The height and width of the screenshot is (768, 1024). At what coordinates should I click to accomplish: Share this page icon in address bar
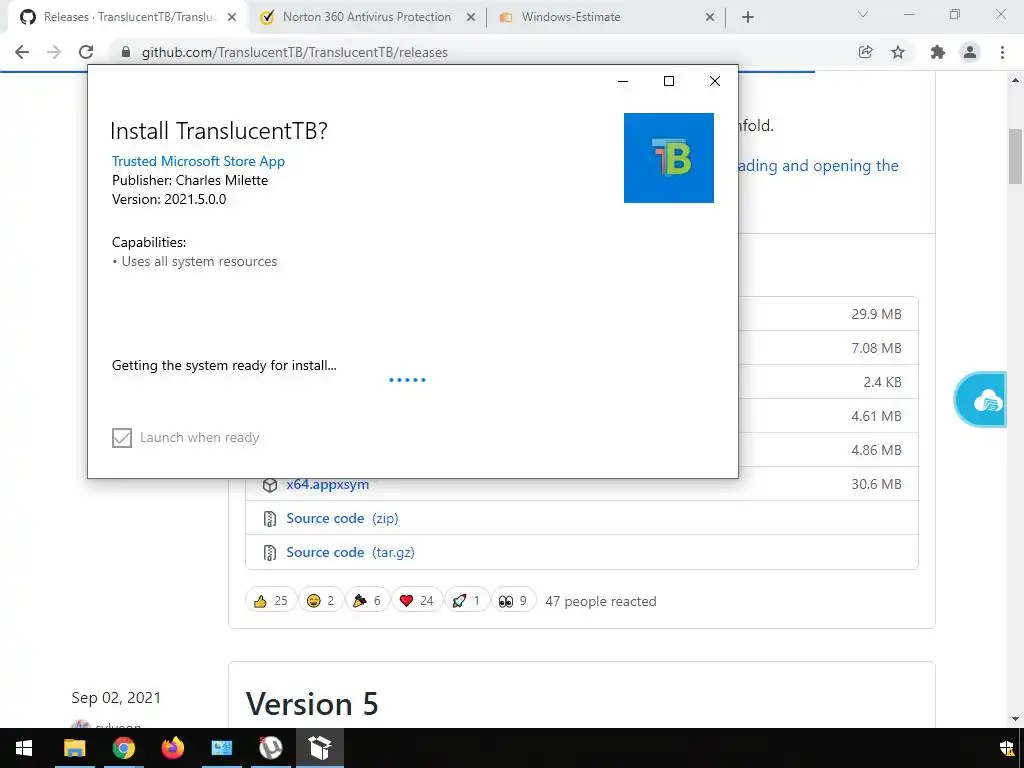click(865, 52)
